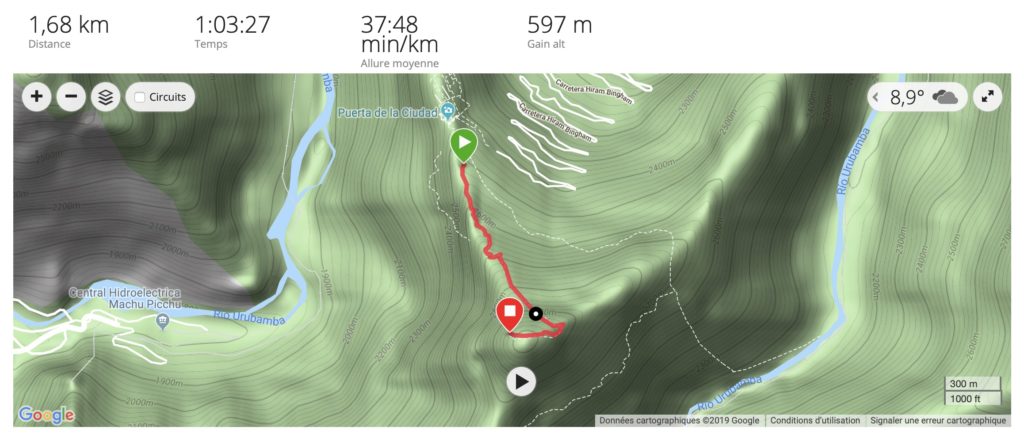The image size is (1024, 442).
Task: Open the map layers selector
Action: coord(105,97)
